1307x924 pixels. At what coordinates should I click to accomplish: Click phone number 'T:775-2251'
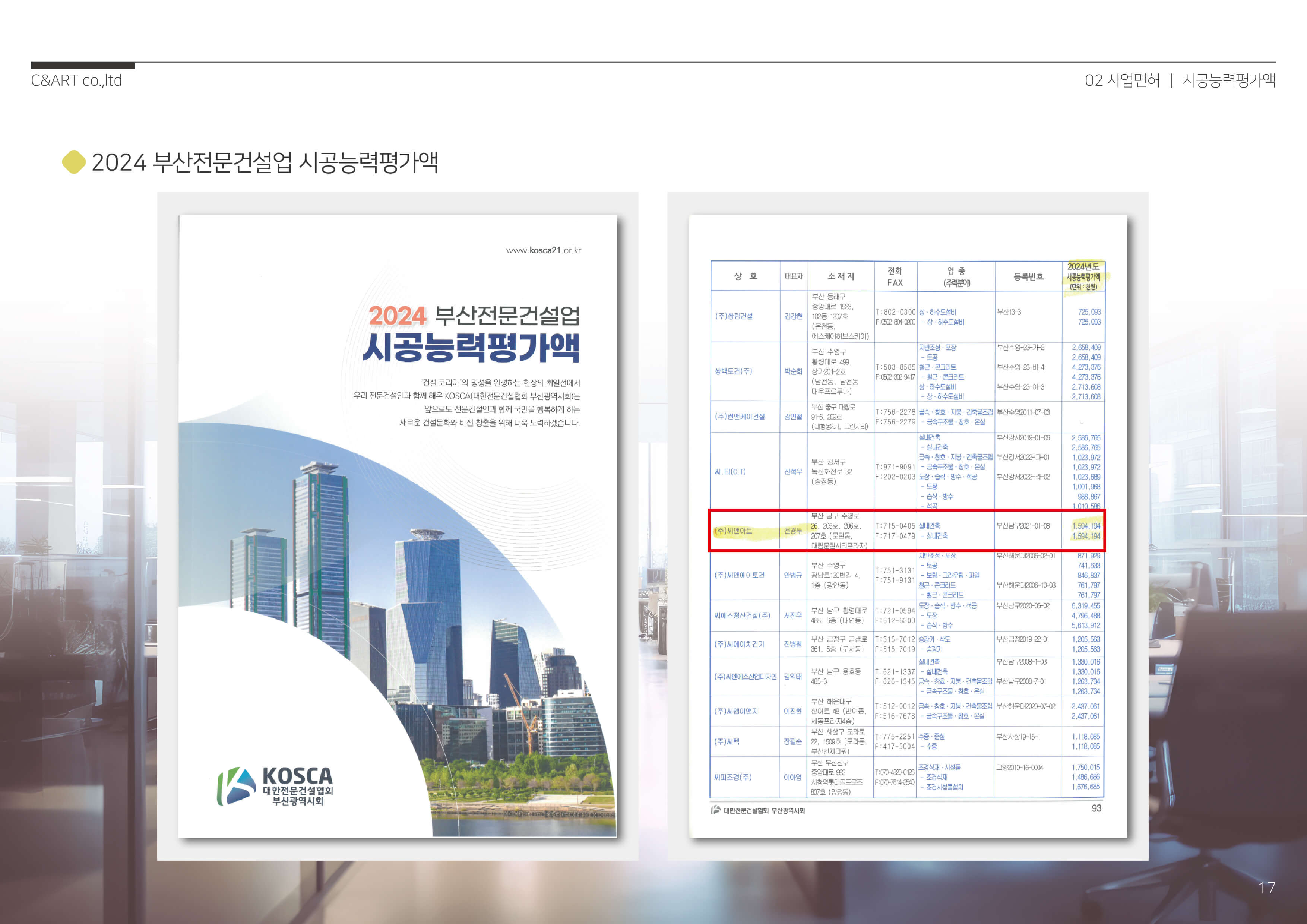pyautogui.click(x=895, y=737)
